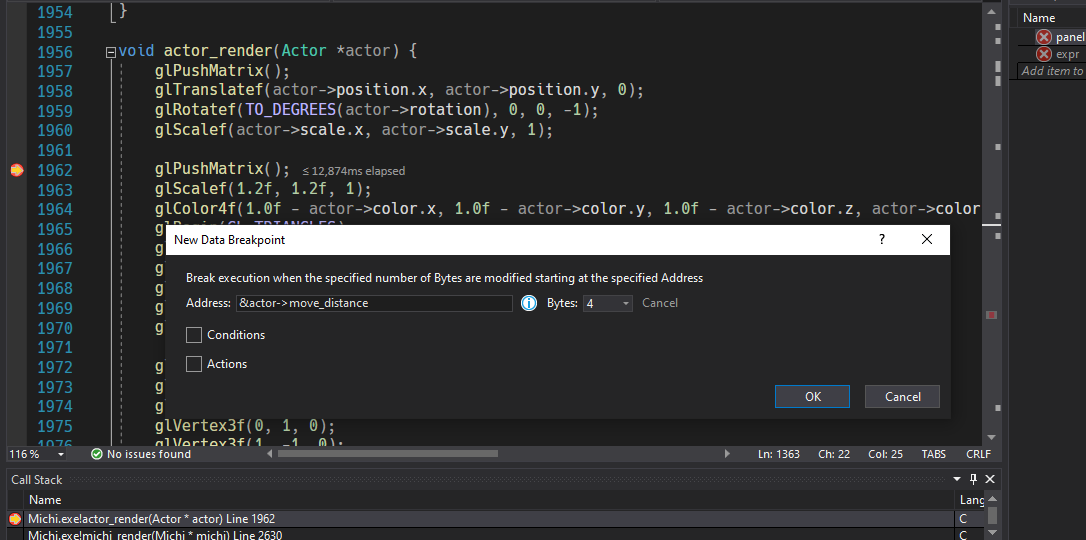Open the 116 % zoom dropdown
This screenshot has width=1086, height=540.
pyautogui.click(x=60, y=454)
